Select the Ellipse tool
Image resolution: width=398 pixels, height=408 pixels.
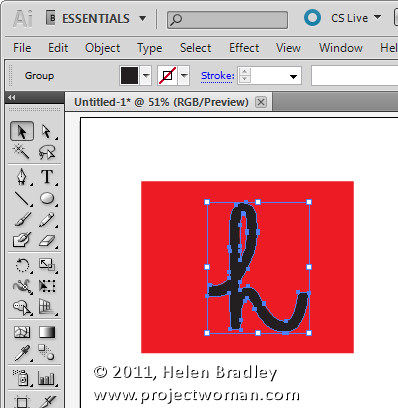pyautogui.click(x=47, y=198)
